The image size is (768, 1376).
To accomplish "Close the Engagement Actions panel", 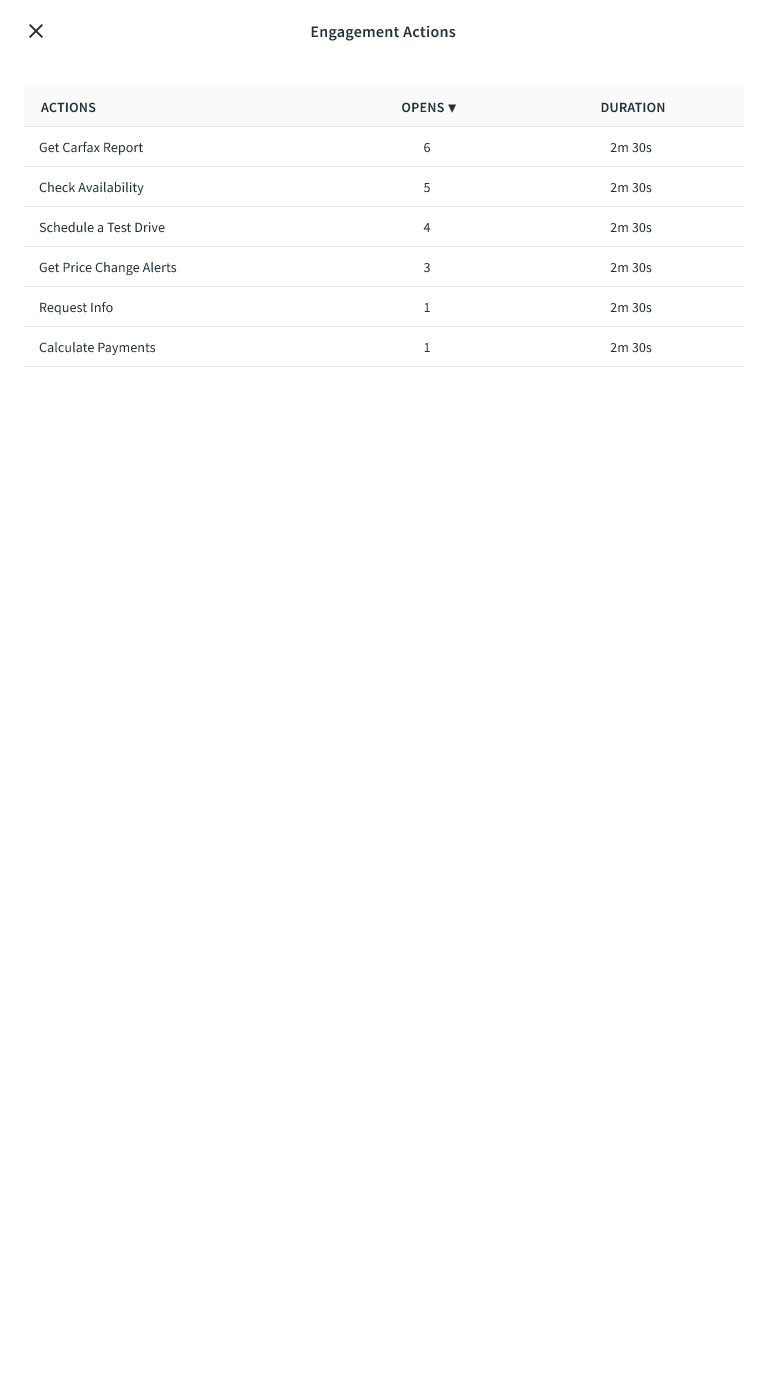I will coord(36,31).
